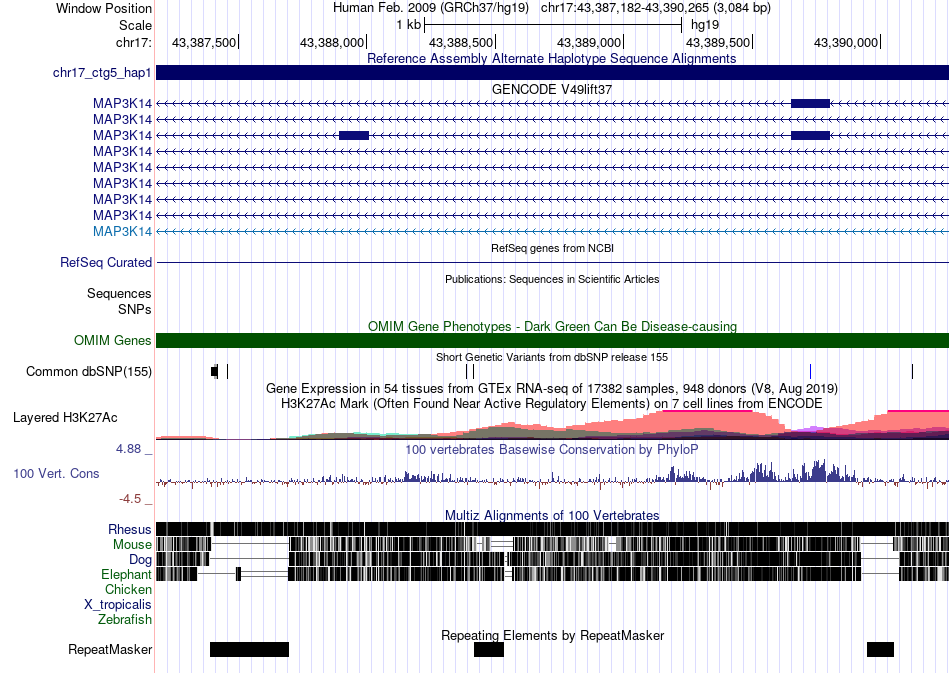Screen dimensions: 950x673
Task: Click the light-blue MAP3K14 transcript label
Action: tap(122, 231)
